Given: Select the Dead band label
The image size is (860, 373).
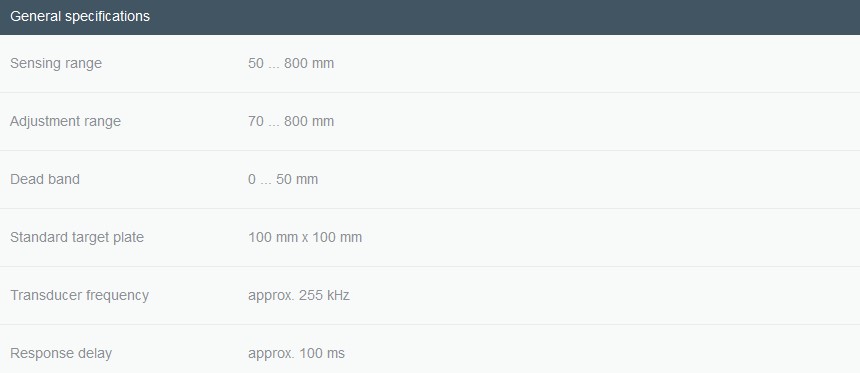Looking at the screenshot, I should point(45,179).
